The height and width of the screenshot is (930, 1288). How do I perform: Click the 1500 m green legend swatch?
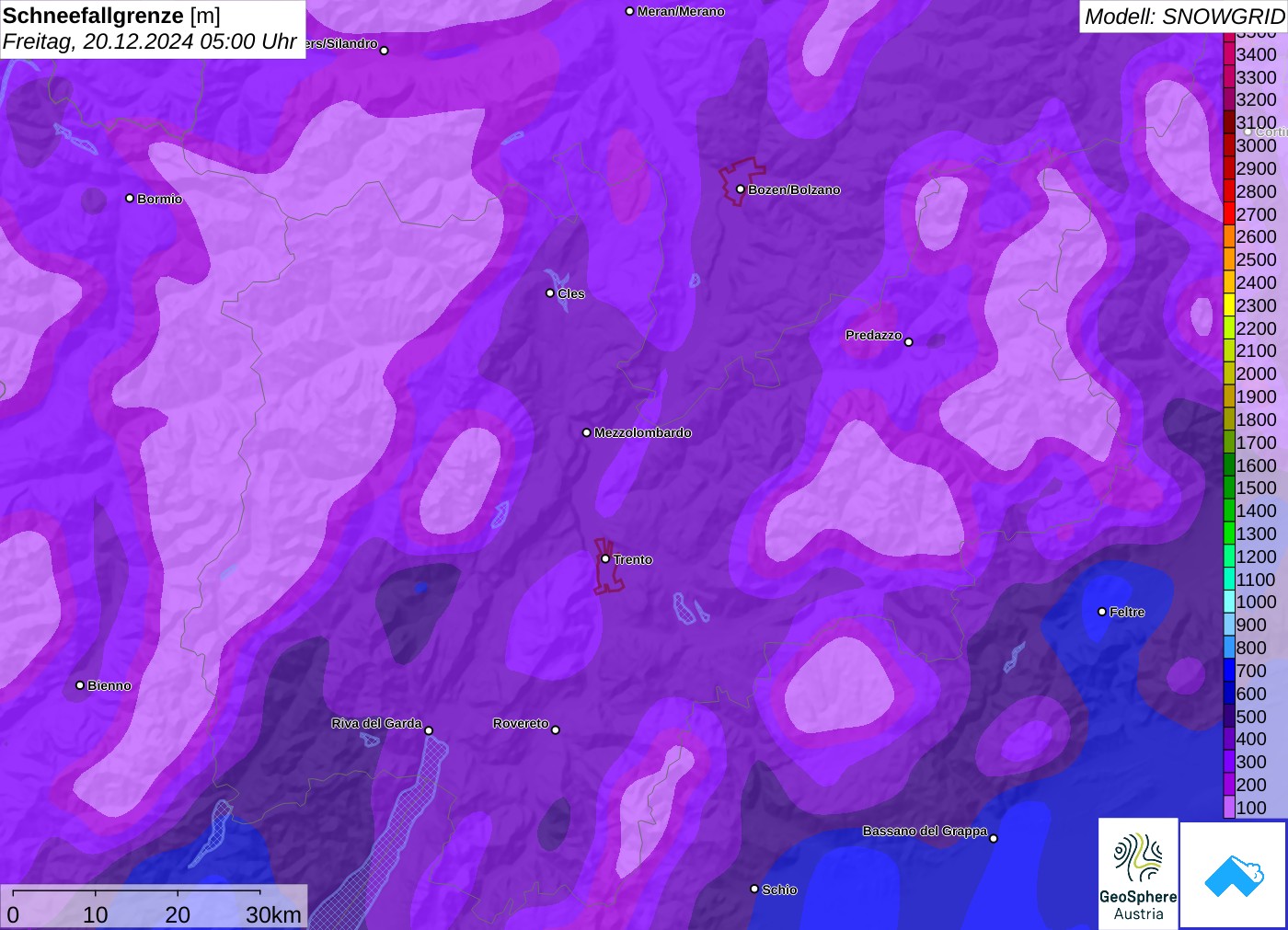(1228, 488)
